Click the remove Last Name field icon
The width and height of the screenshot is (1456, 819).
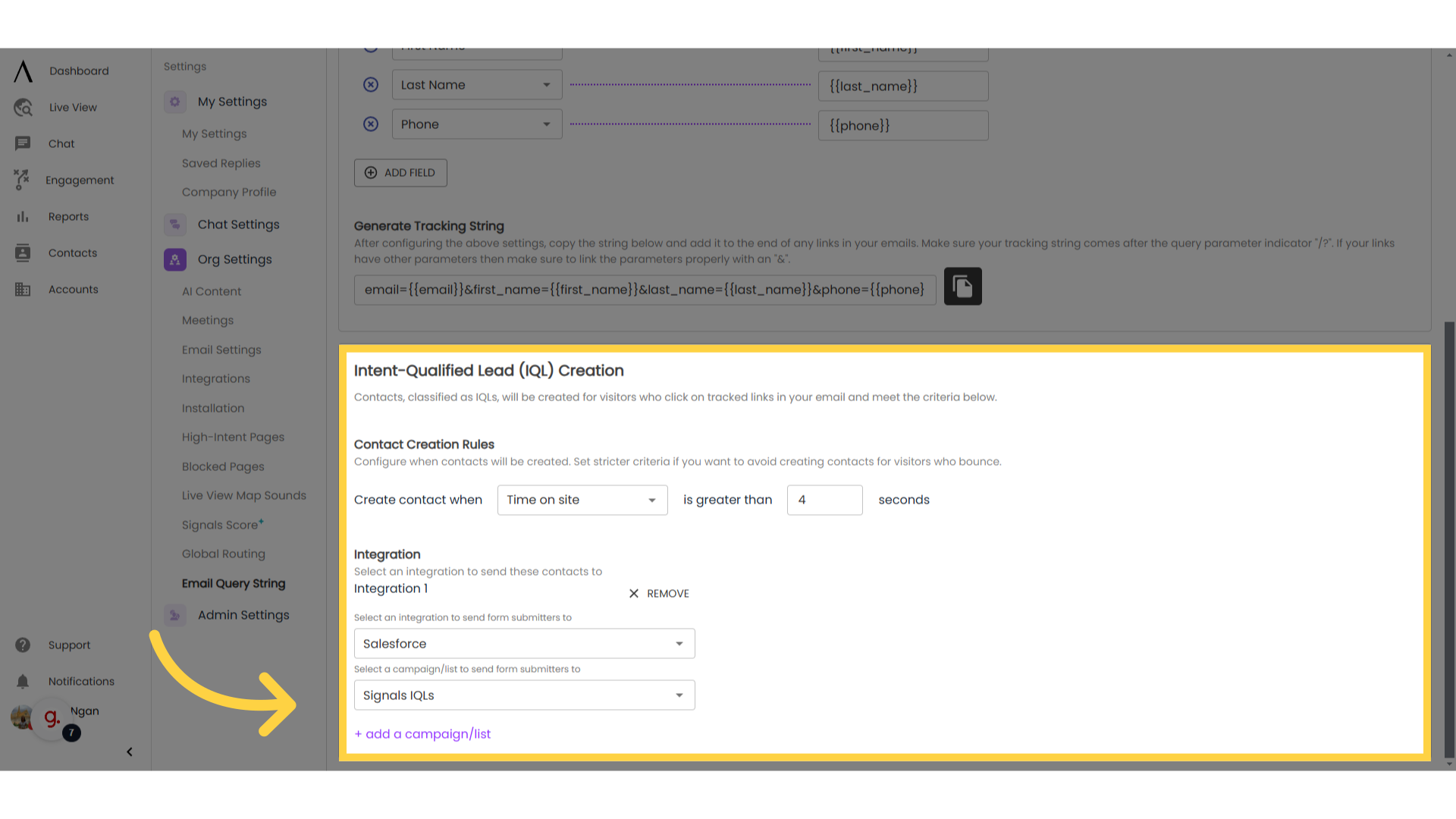click(370, 85)
